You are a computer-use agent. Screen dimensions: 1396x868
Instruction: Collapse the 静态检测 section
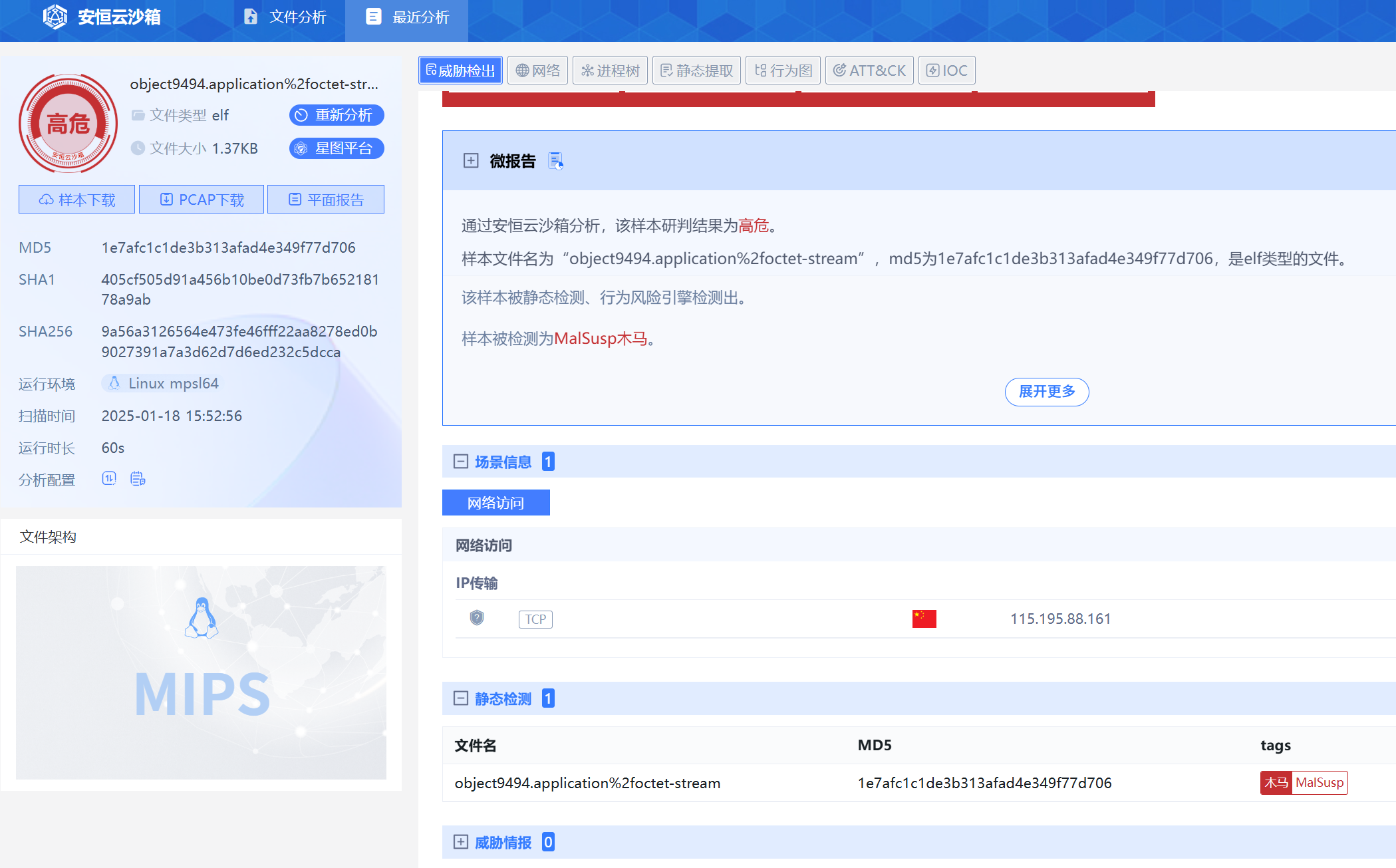tap(461, 698)
